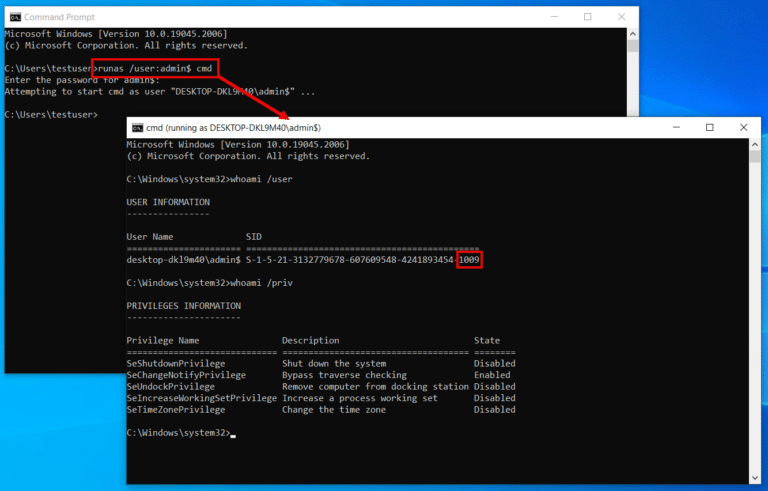The width and height of the screenshot is (768, 491).
Task: Click 'Shut down the system' description
Action: [334, 364]
